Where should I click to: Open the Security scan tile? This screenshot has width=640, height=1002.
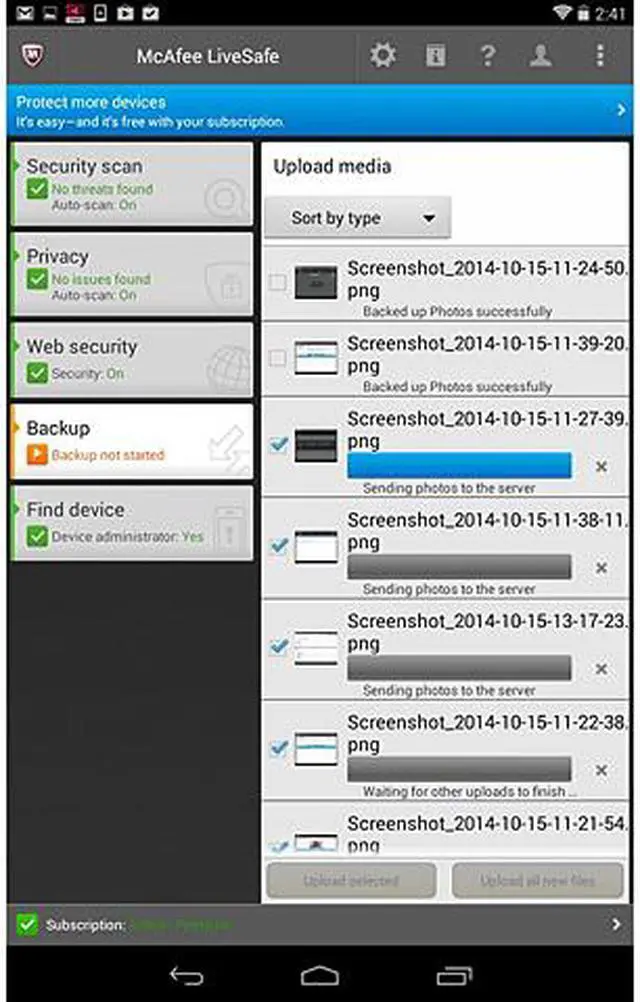pyautogui.click(x=132, y=184)
